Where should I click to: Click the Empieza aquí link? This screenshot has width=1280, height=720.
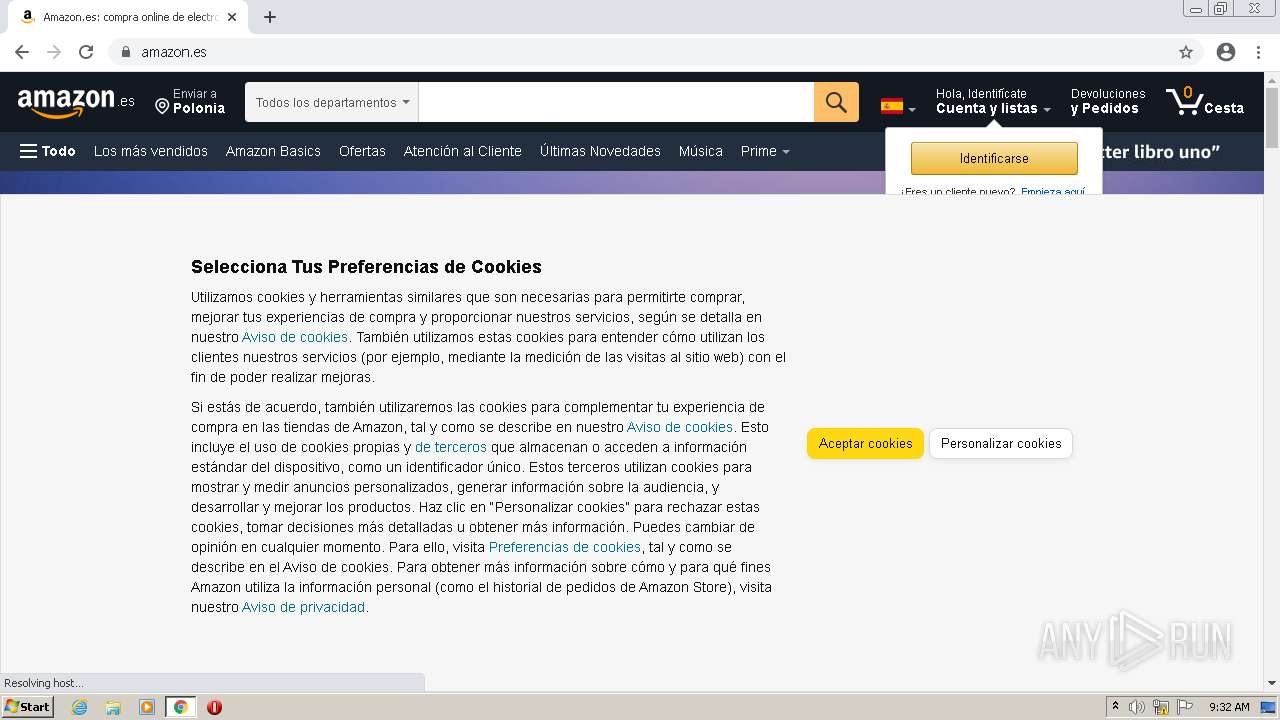click(1053, 191)
